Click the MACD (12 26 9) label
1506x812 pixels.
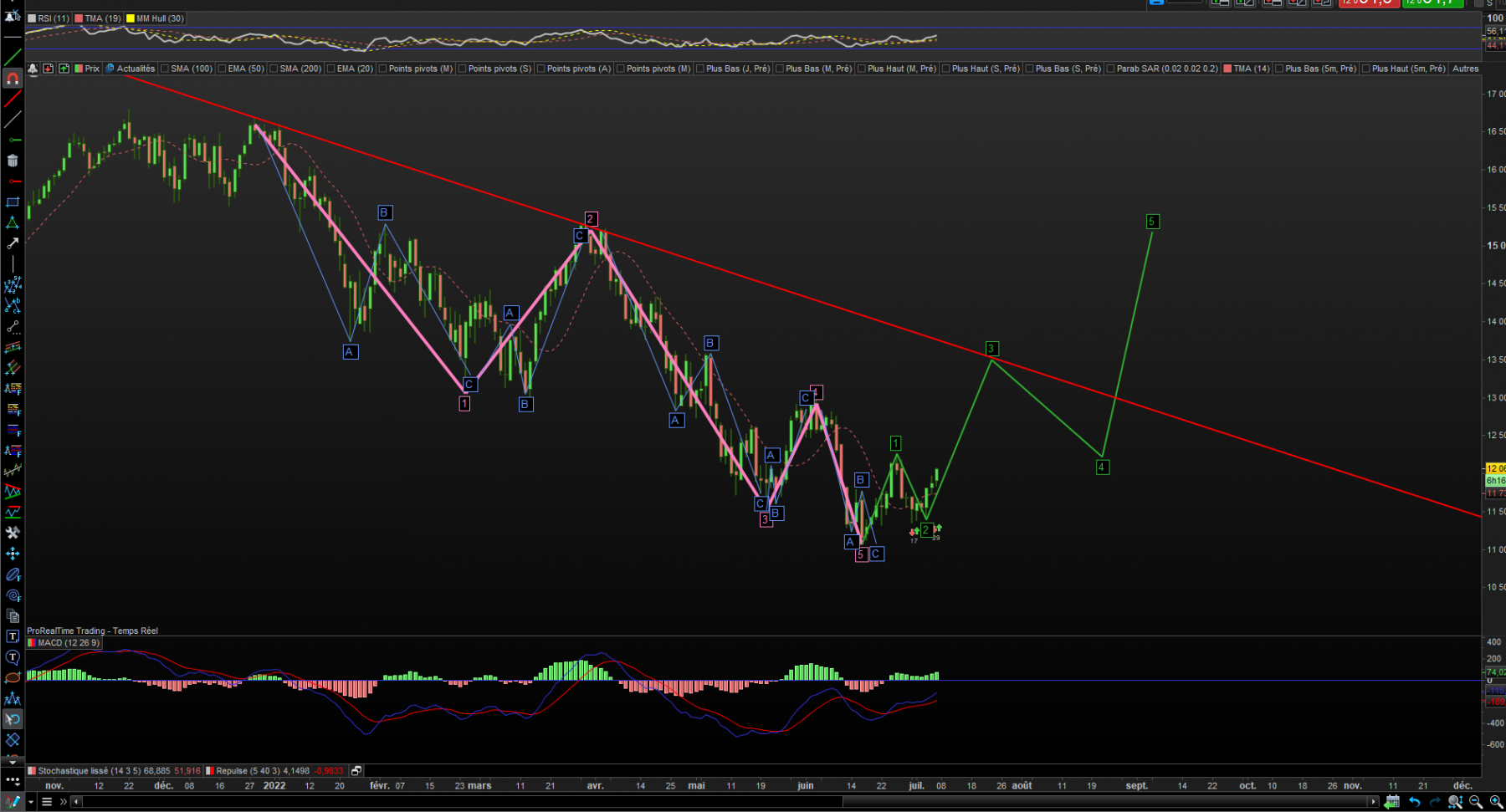pyautogui.click(x=69, y=642)
